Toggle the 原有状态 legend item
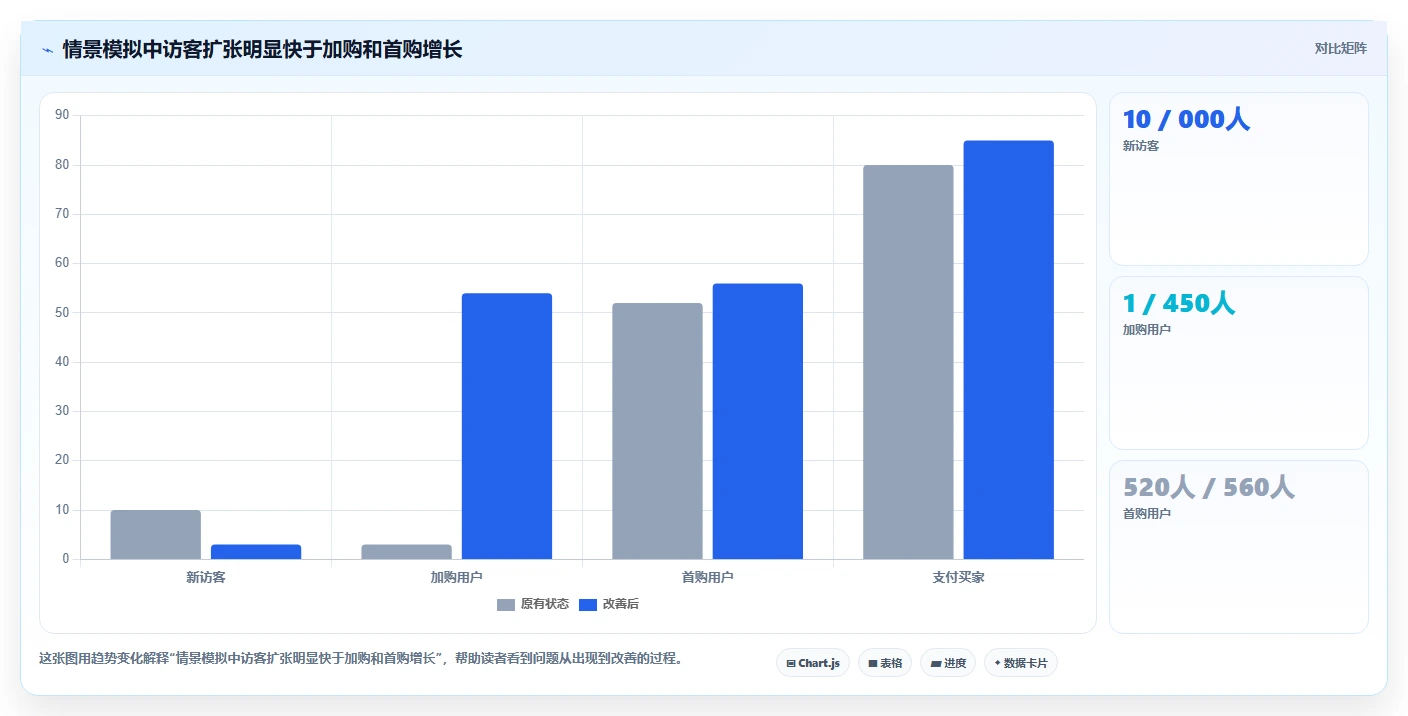 [532, 604]
